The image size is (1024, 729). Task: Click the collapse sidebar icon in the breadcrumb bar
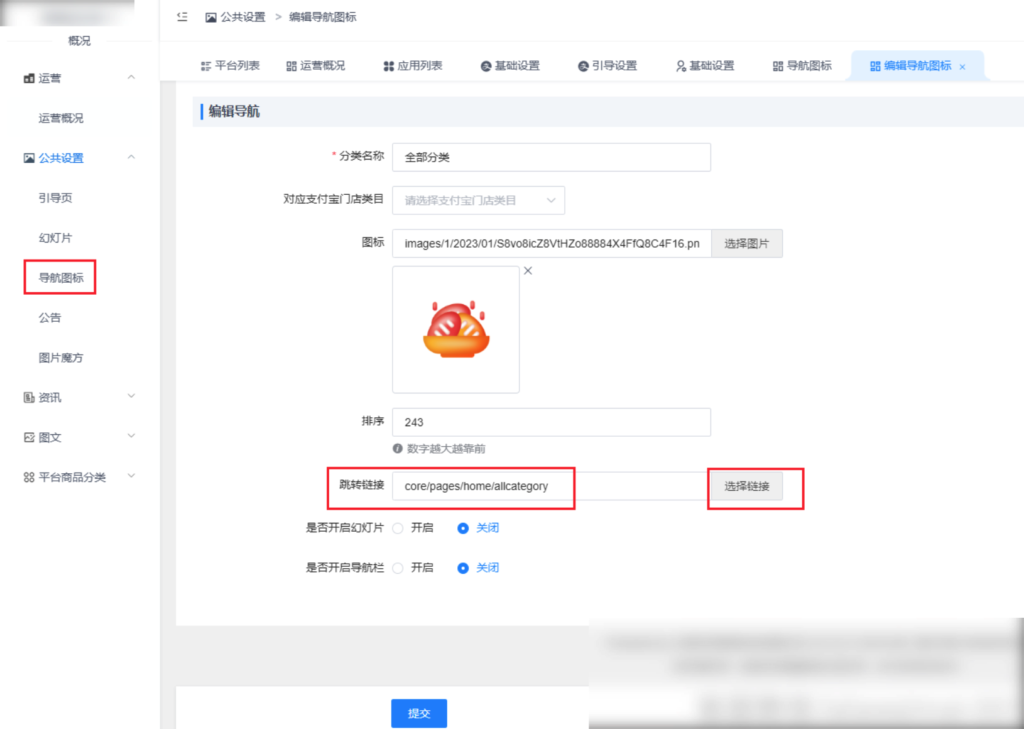click(182, 16)
